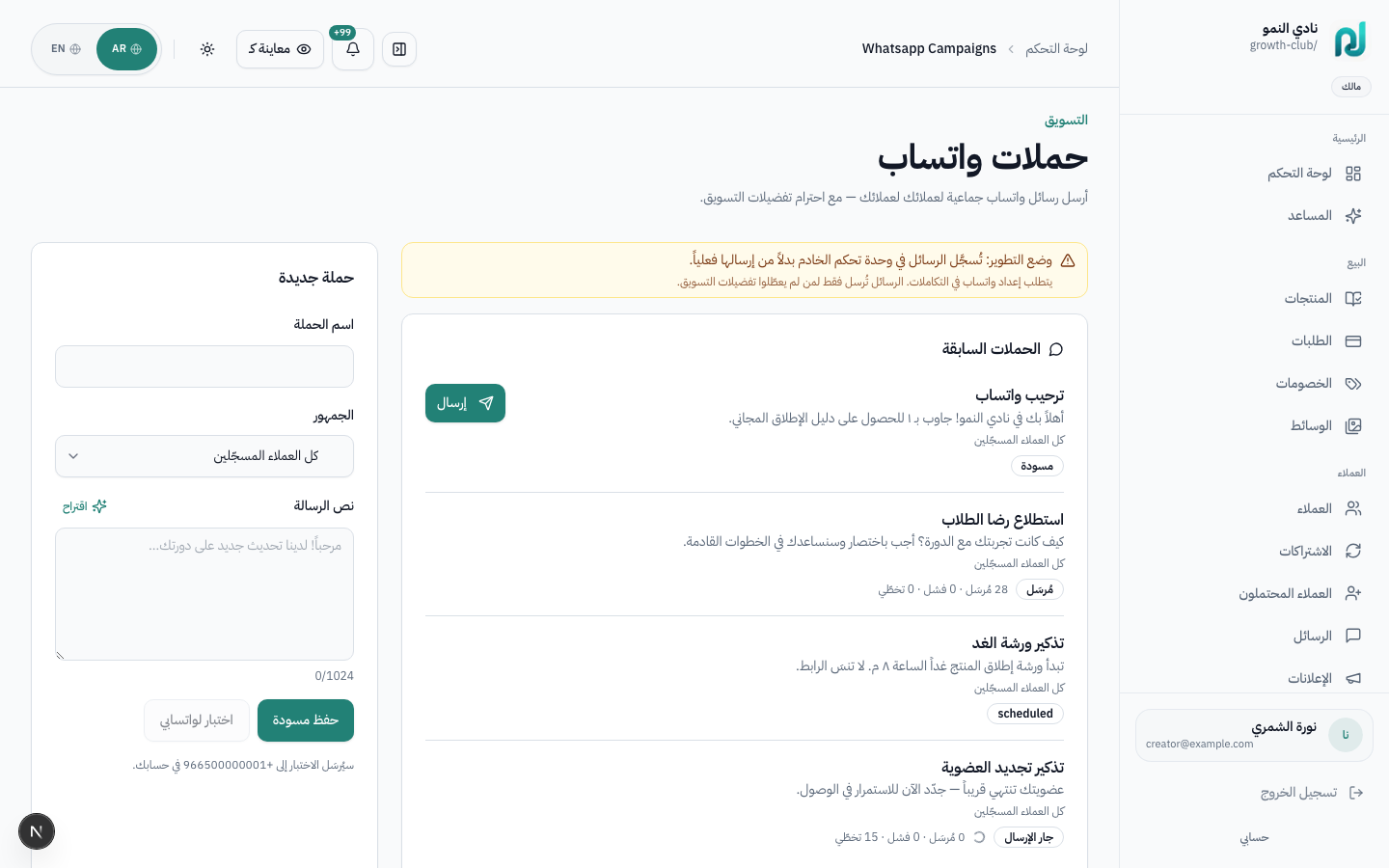Toggle light/dark theme sun icon
The height and width of the screenshot is (868, 1389).
(207, 49)
